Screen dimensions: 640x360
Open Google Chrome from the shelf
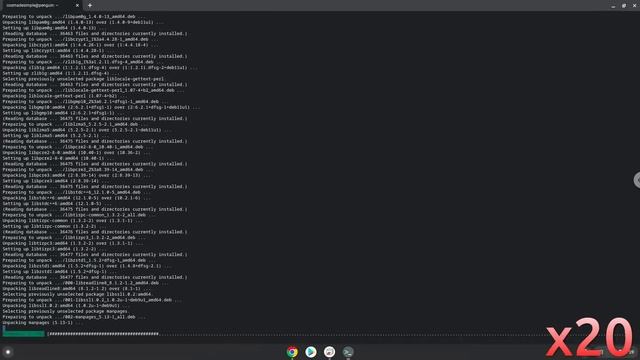[292, 352]
